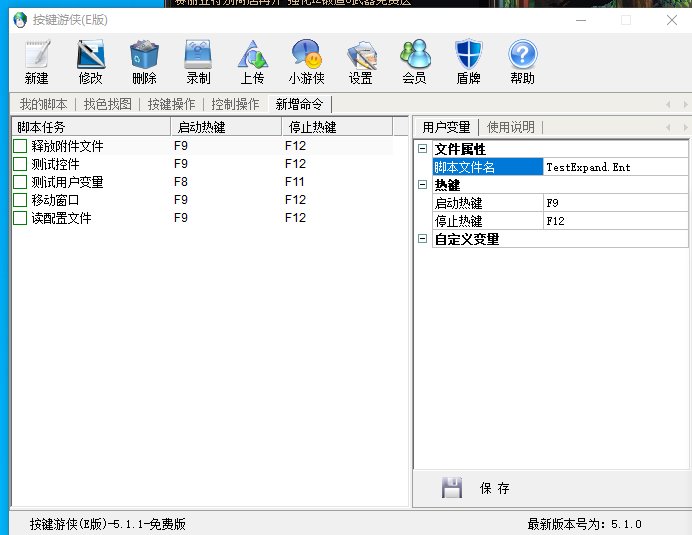Start recording with the 录制 icon

click(198, 55)
